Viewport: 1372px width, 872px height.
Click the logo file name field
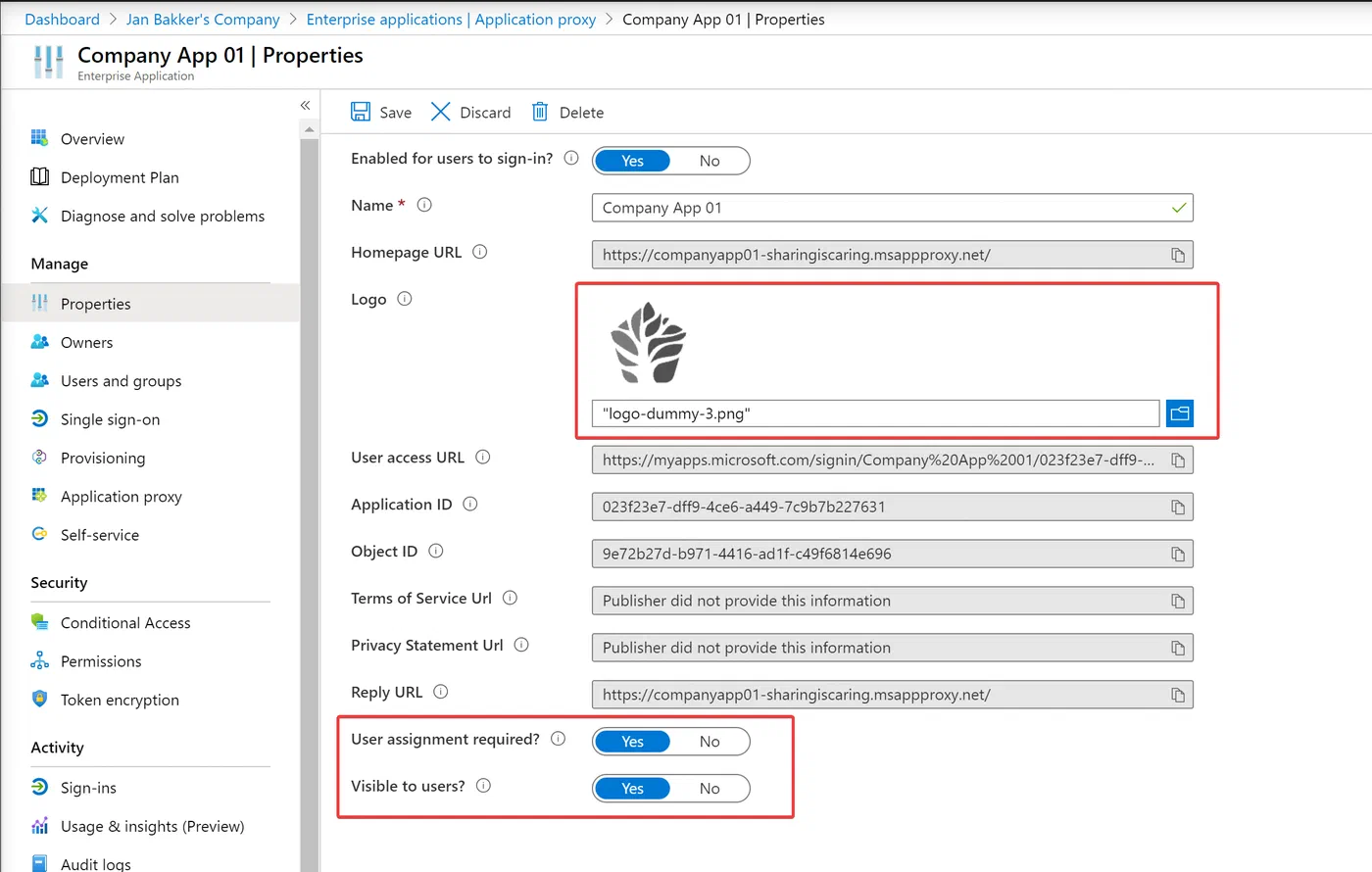pyautogui.click(x=876, y=413)
